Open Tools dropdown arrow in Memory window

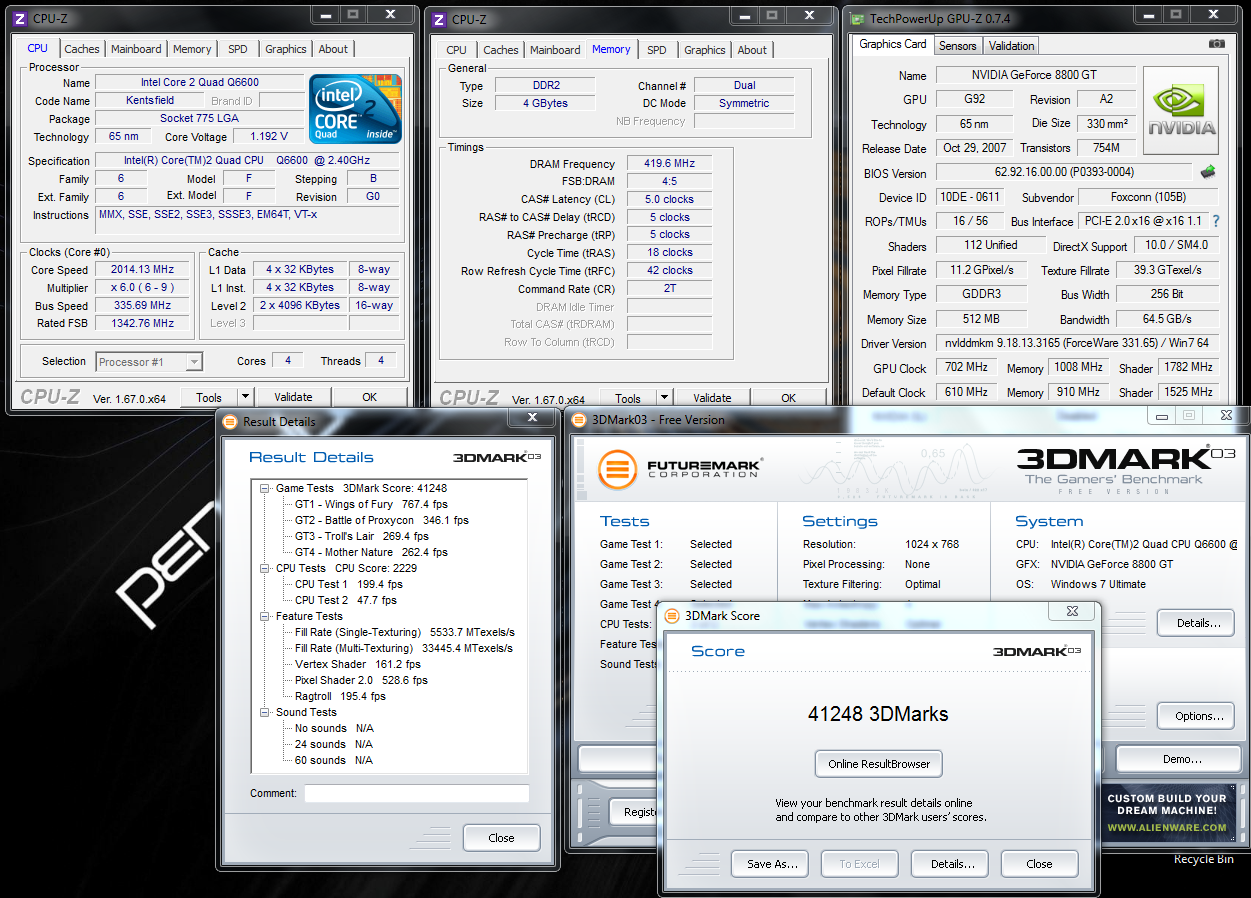[665, 398]
